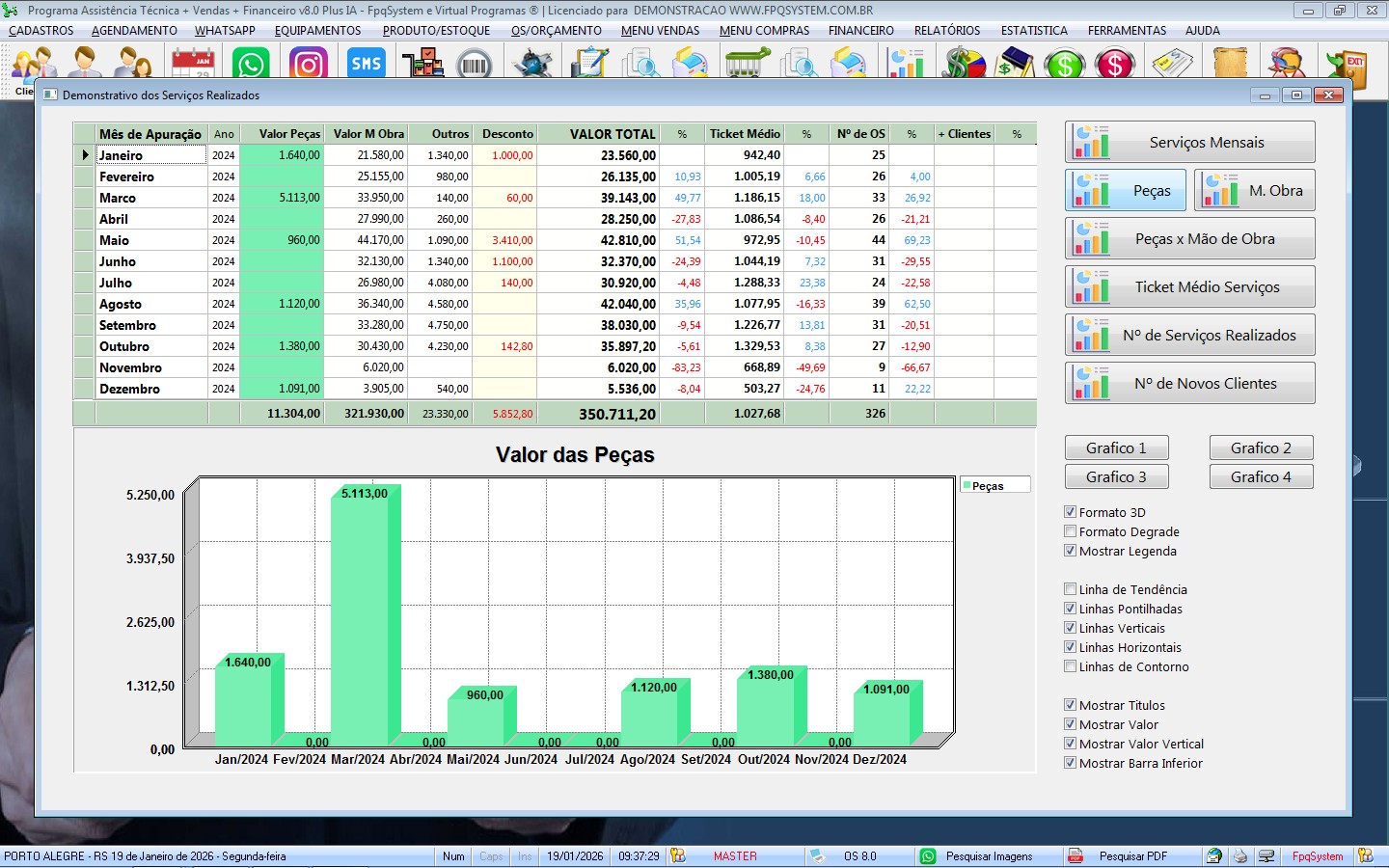Turn on Linha de Tendência checkbox

click(1070, 589)
